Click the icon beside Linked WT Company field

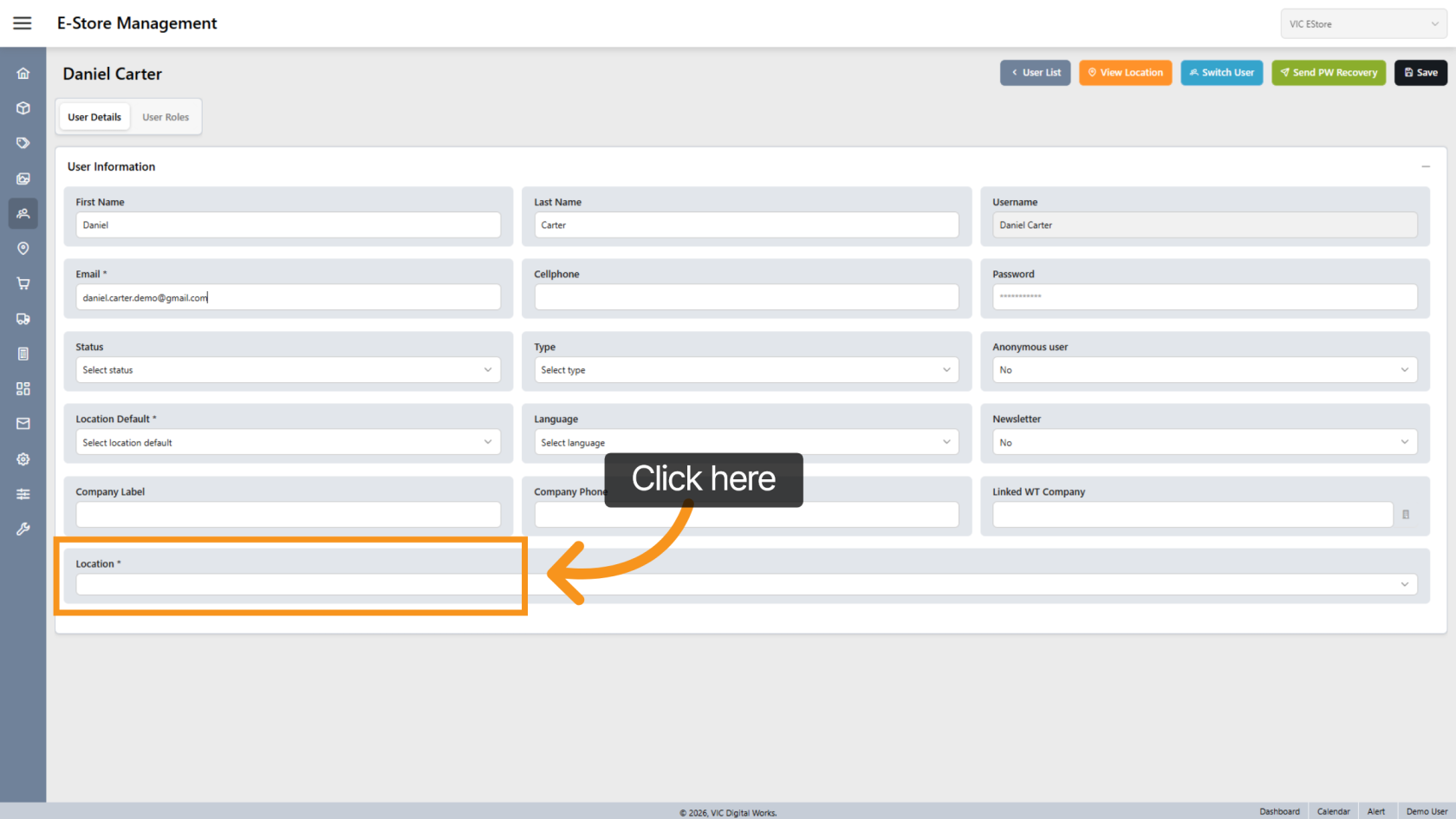click(x=1406, y=515)
